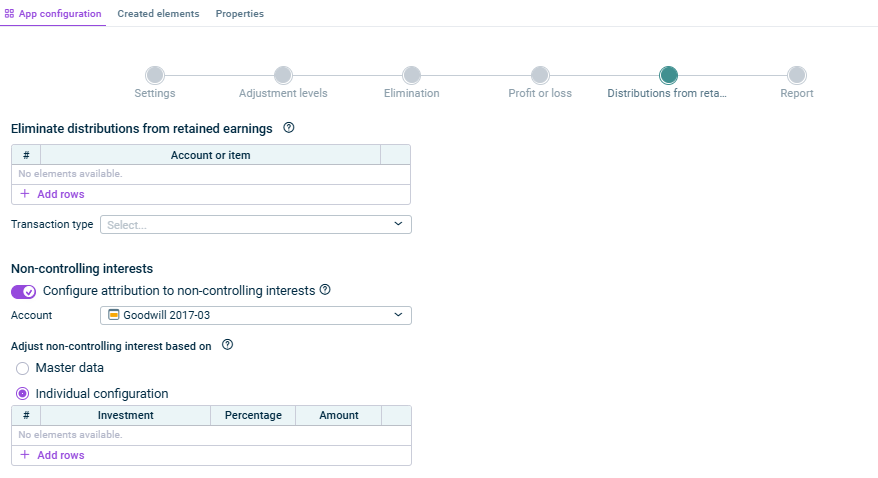Expand the Account dropdown arrow
The image size is (878, 478).
coord(398,315)
